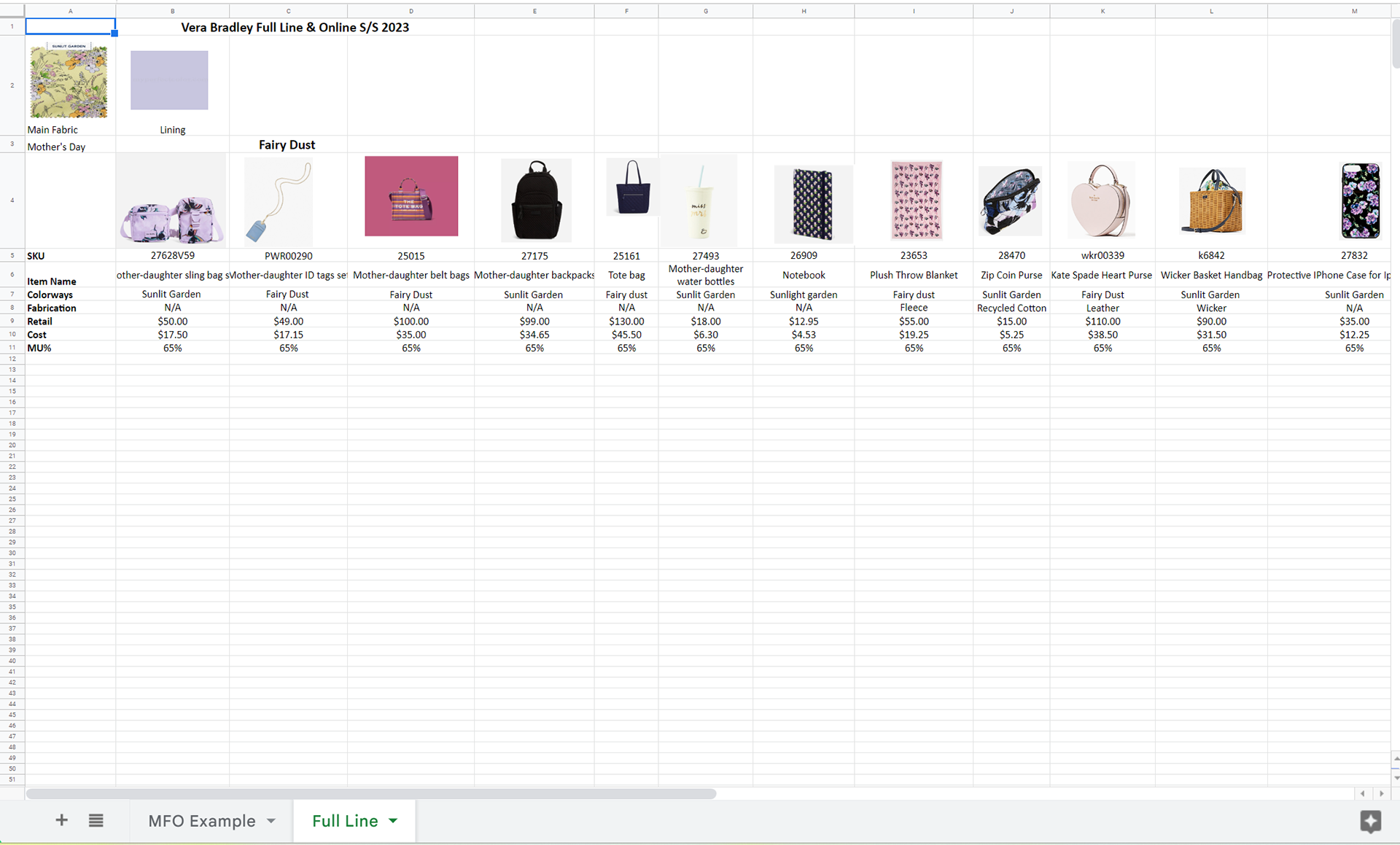Select the zip coin purse image
1400x845 pixels.
(x=1010, y=200)
